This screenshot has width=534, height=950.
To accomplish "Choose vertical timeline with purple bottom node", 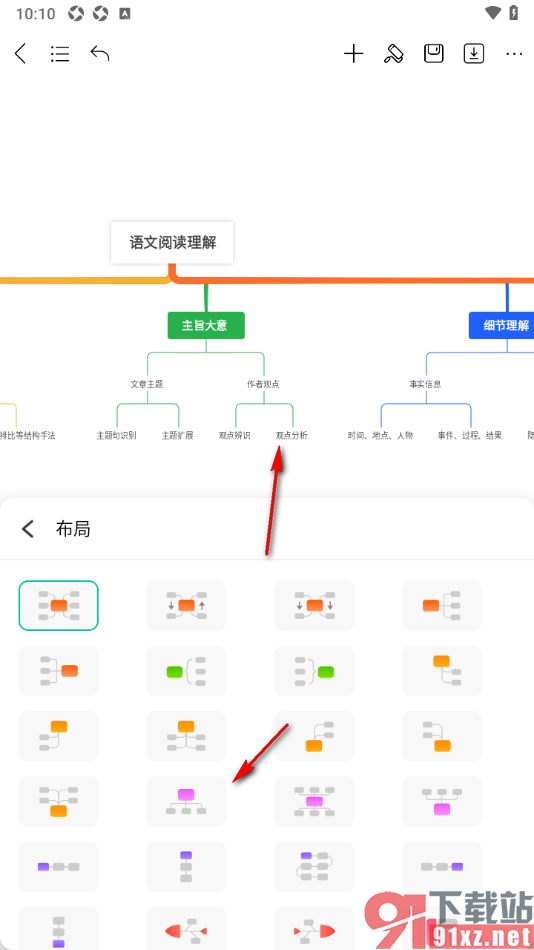I will [59, 929].
